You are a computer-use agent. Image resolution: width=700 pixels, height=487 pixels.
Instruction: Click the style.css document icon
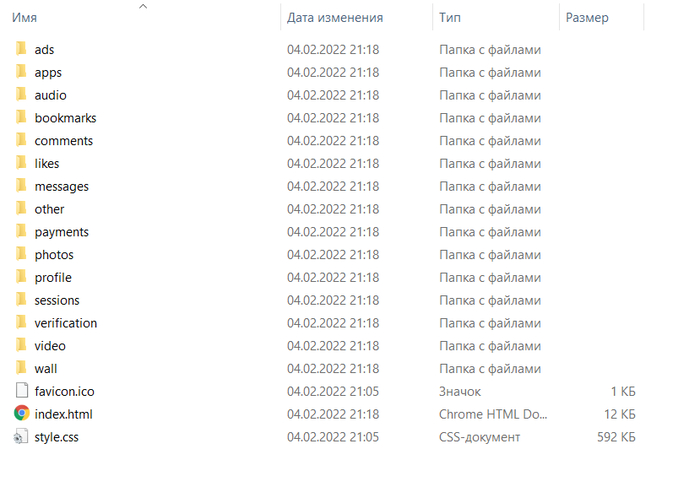[x=21, y=436]
